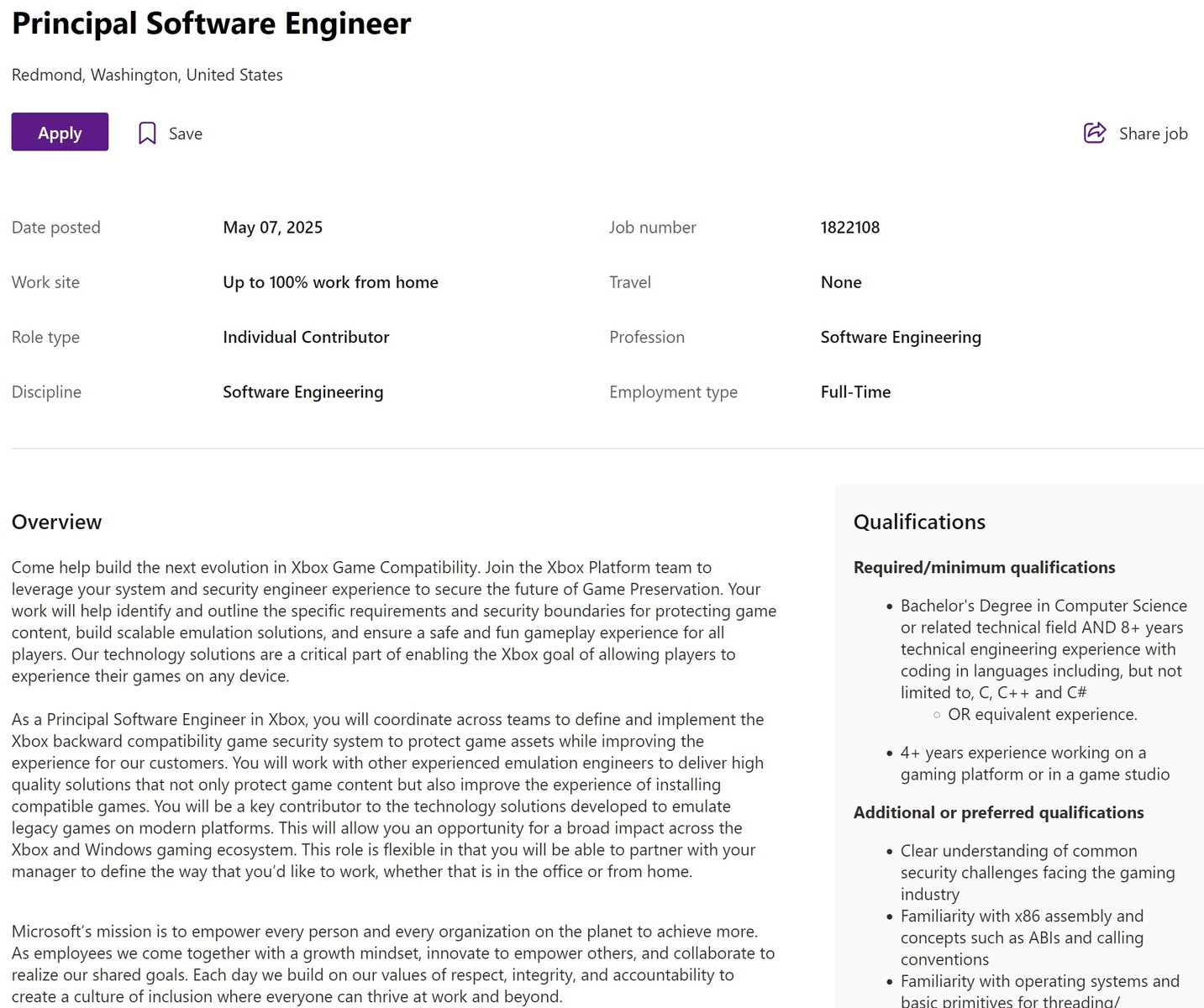Click the '4+ years experience' bullet
The height and width of the screenshot is (1008, 1204).
(x=1035, y=764)
